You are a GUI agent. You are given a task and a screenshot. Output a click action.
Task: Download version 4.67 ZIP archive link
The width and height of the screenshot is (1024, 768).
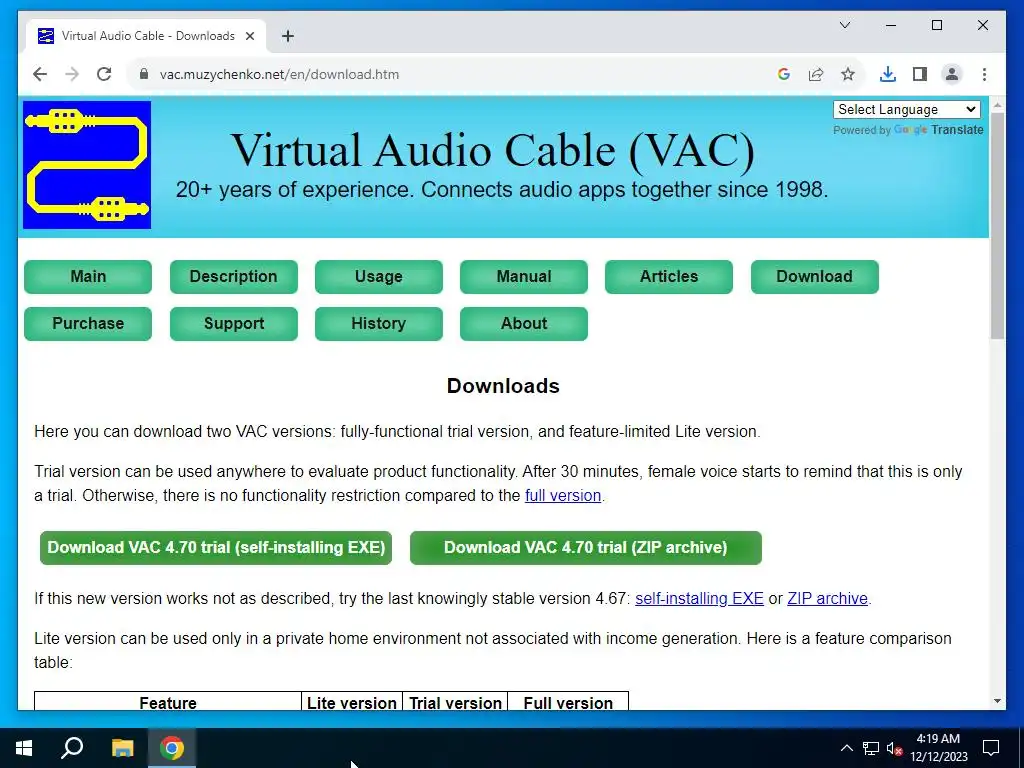click(827, 599)
